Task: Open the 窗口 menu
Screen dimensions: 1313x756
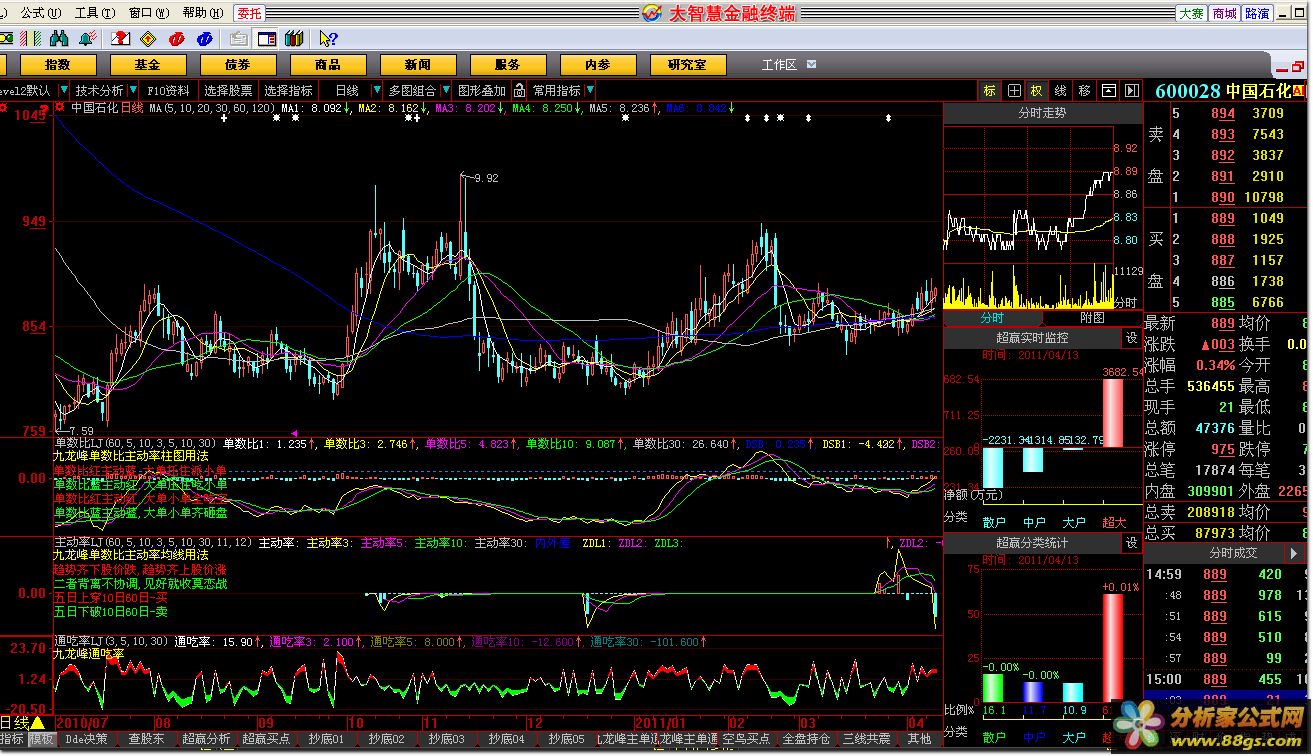Action: pyautogui.click(x=148, y=13)
